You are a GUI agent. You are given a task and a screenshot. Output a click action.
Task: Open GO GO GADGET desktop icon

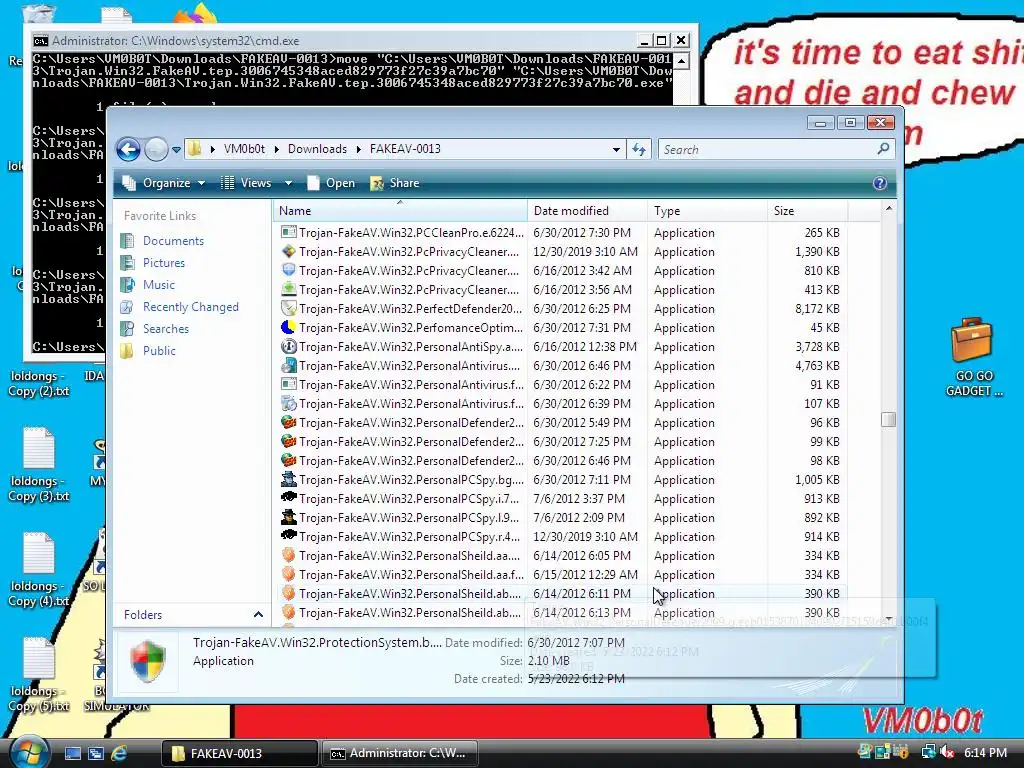click(x=974, y=357)
